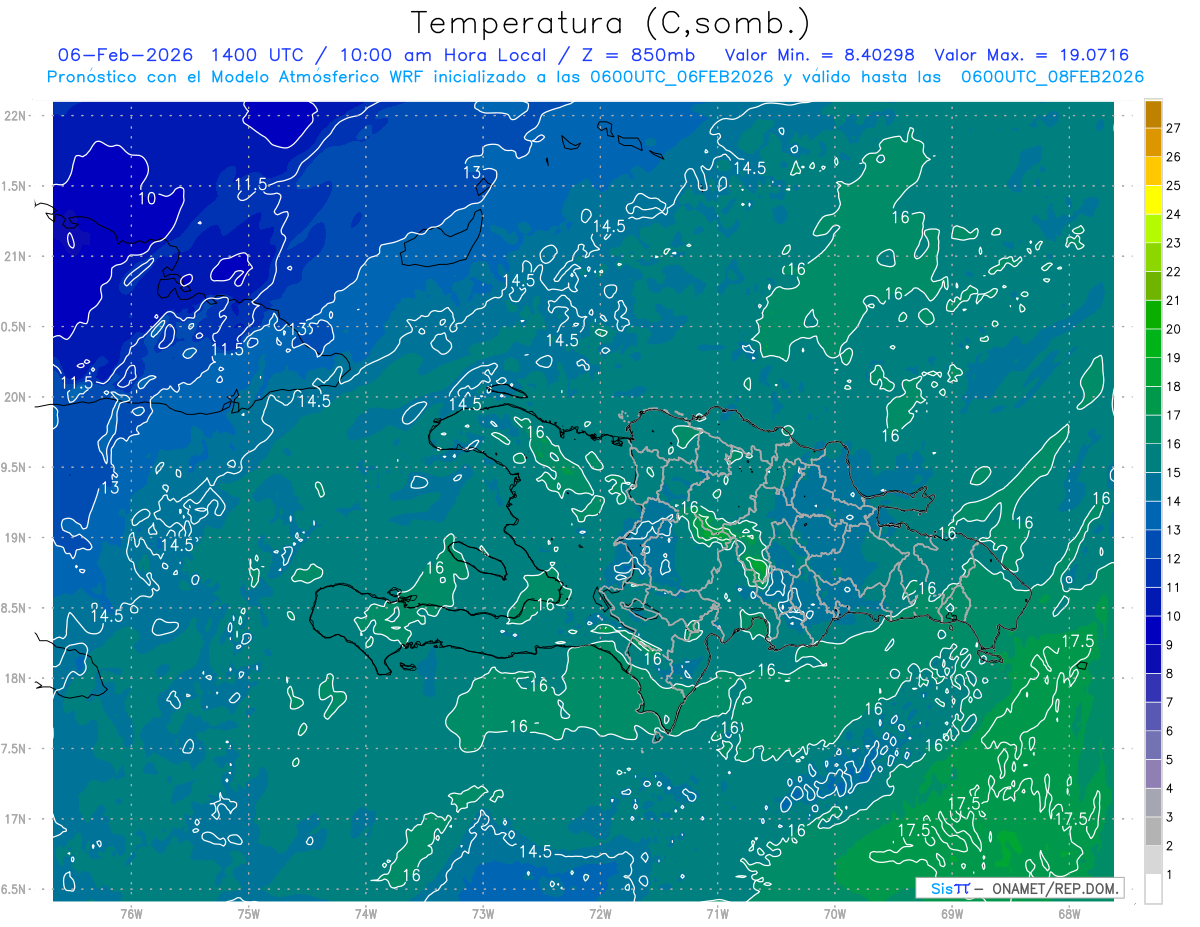The image size is (1200, 927).
Task: Click the color scale label "22"
Action: (1174, 272)
